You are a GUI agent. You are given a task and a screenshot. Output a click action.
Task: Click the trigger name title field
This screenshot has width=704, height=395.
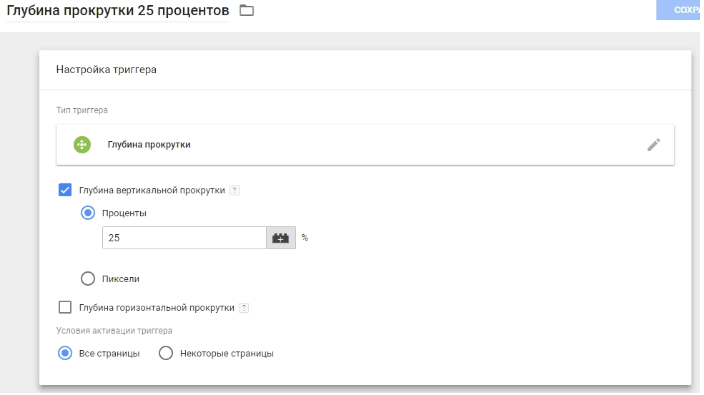118,10
